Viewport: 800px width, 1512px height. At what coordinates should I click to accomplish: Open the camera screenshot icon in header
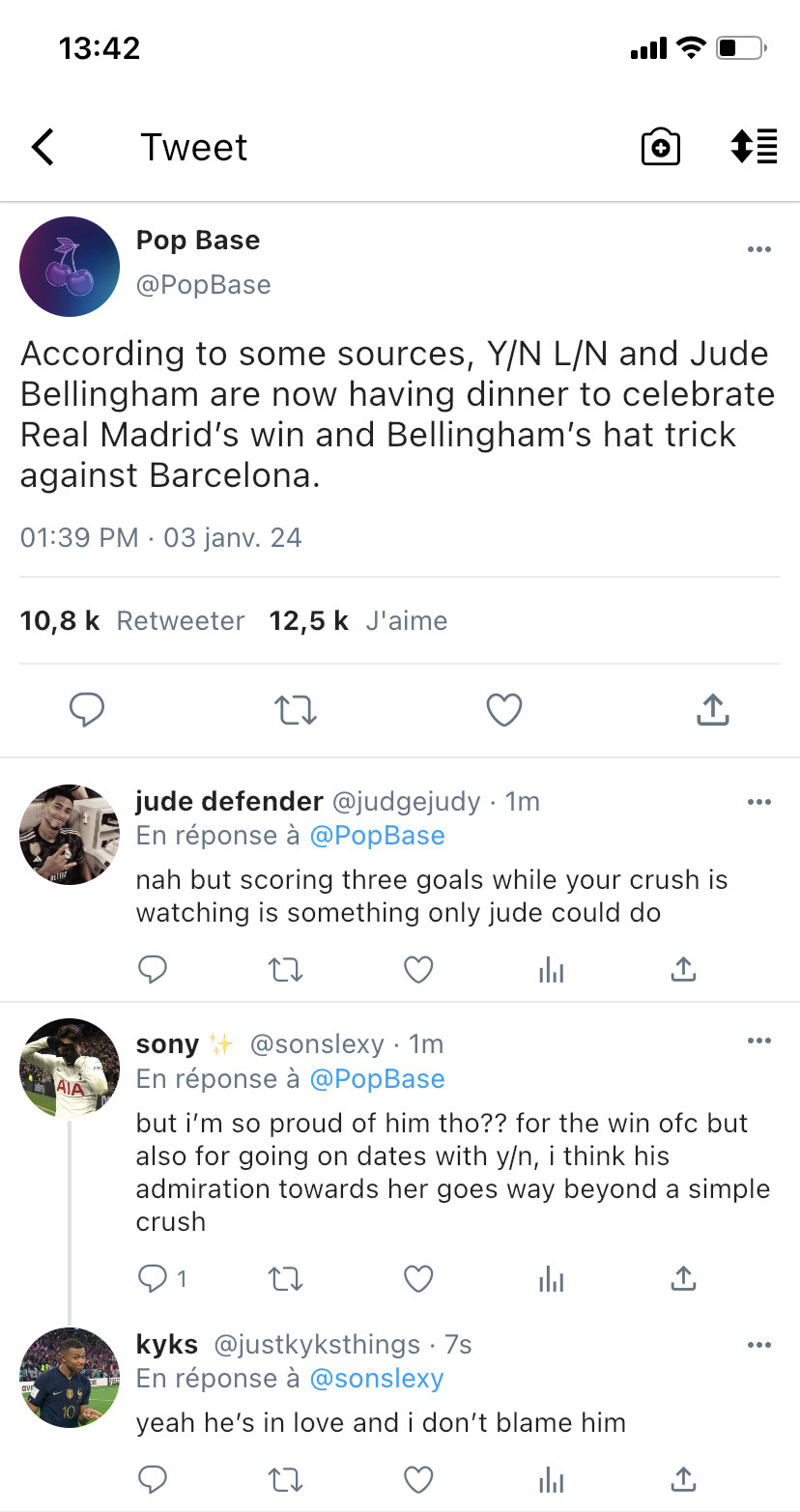(x=660, y=147)
